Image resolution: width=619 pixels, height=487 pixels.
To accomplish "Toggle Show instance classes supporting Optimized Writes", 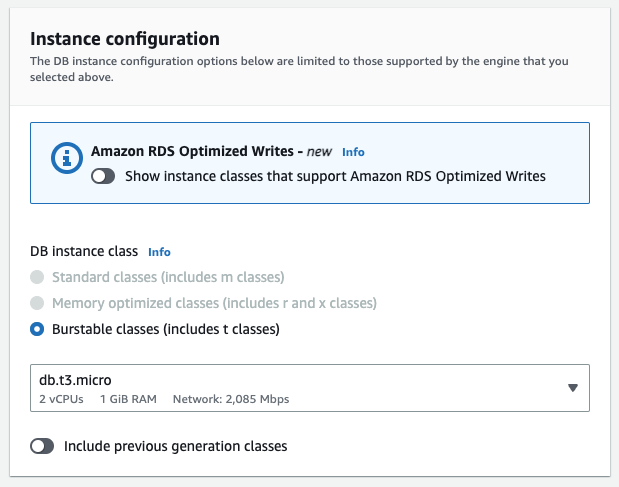I will [103, 176].
